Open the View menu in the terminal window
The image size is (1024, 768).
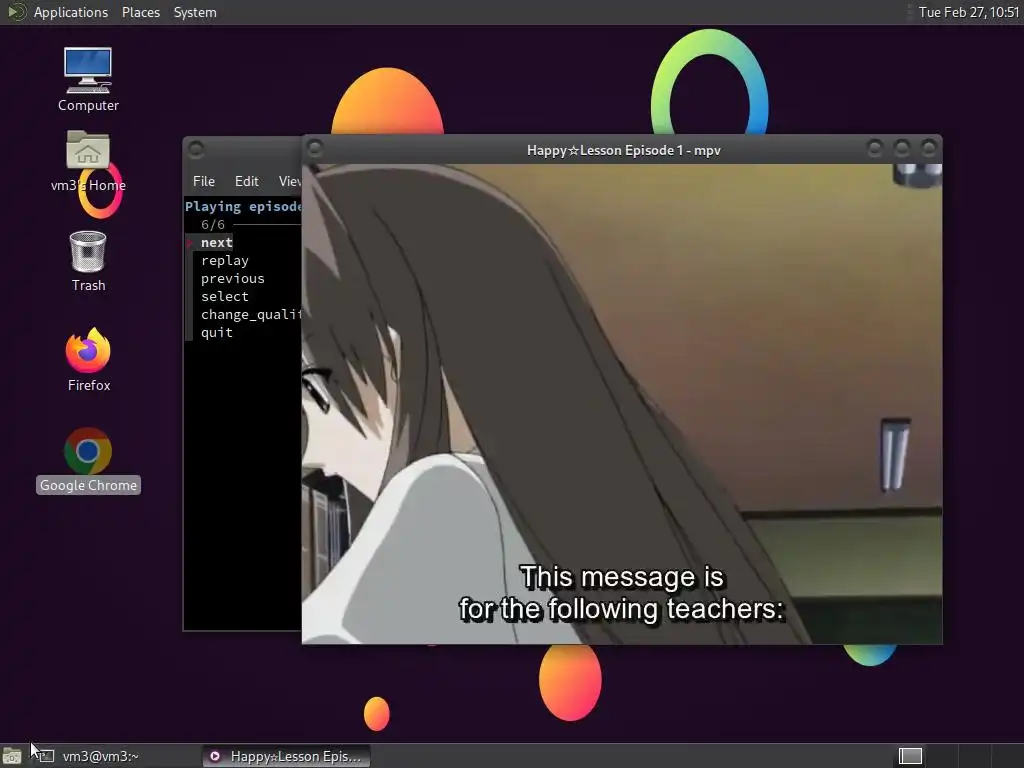click(289, 181)
